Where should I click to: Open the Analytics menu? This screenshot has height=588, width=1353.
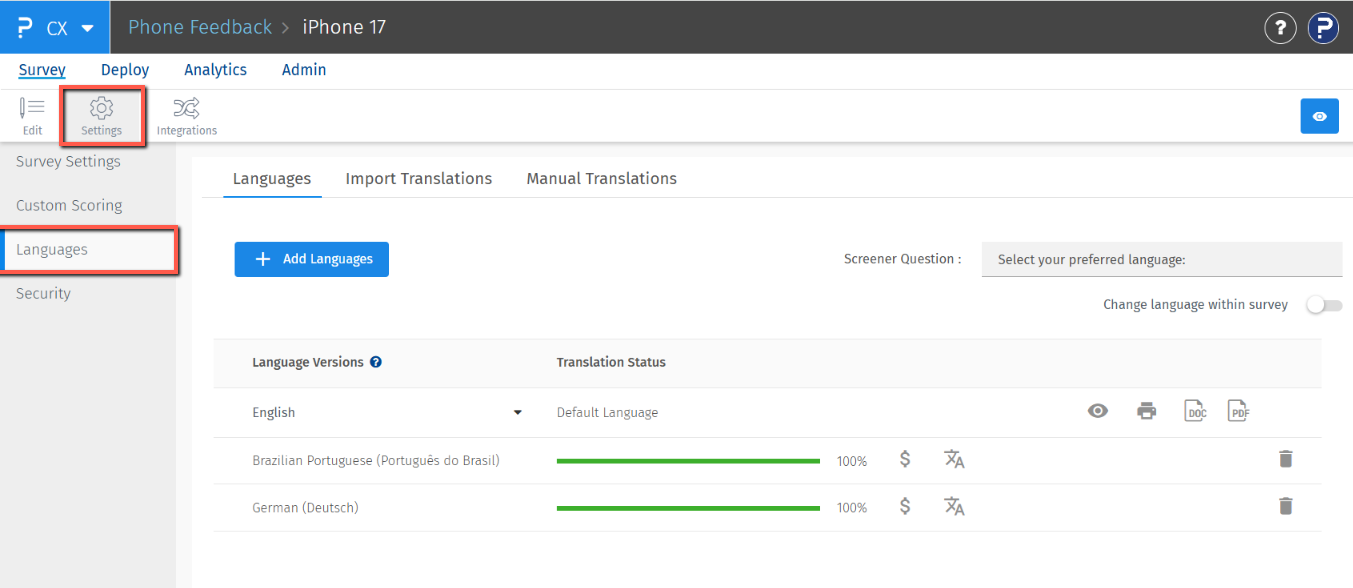(x=215, y=70)
